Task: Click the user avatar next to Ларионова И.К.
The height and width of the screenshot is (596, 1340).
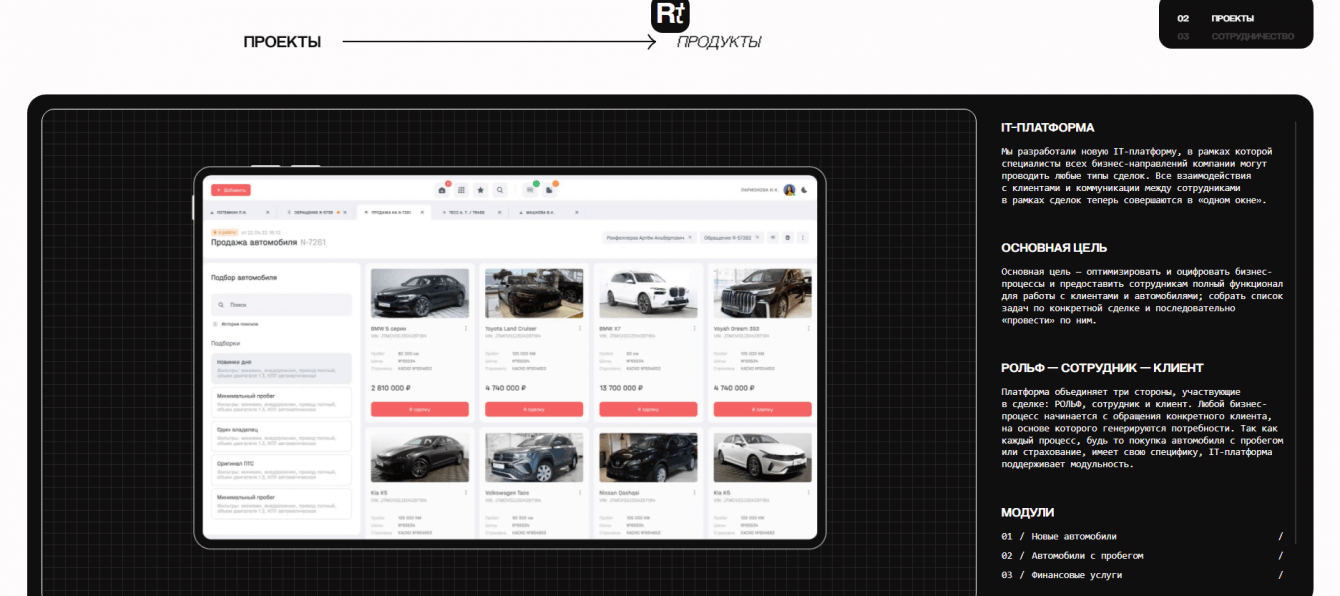Action: click(x=789, y=190)
